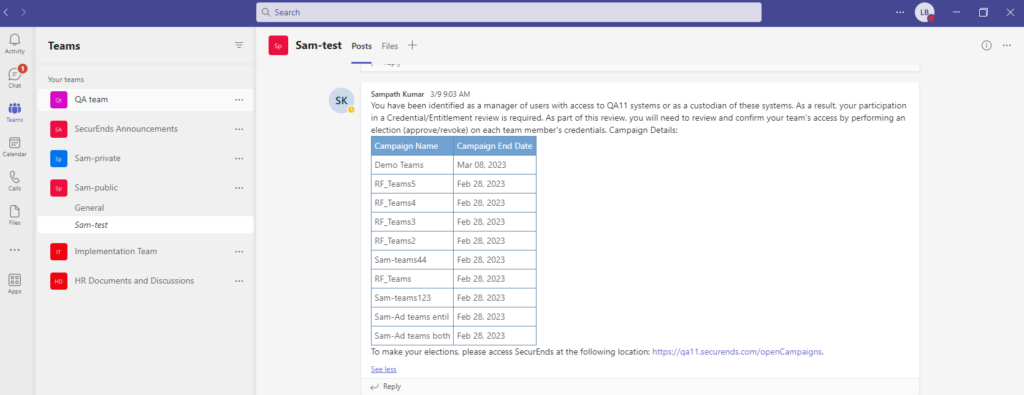Click the SK avatar of Sampath Kumar

[342, 101]
